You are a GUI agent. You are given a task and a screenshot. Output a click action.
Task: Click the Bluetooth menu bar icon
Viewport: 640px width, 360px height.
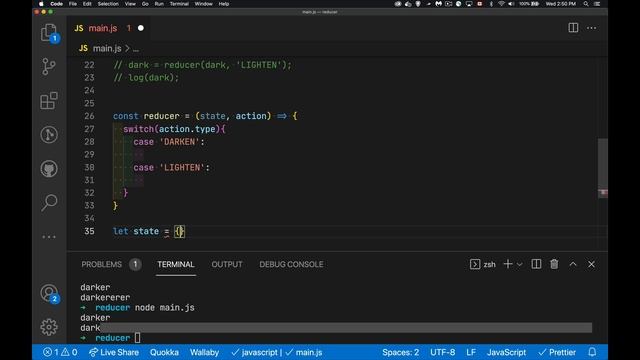coord(491,4)
